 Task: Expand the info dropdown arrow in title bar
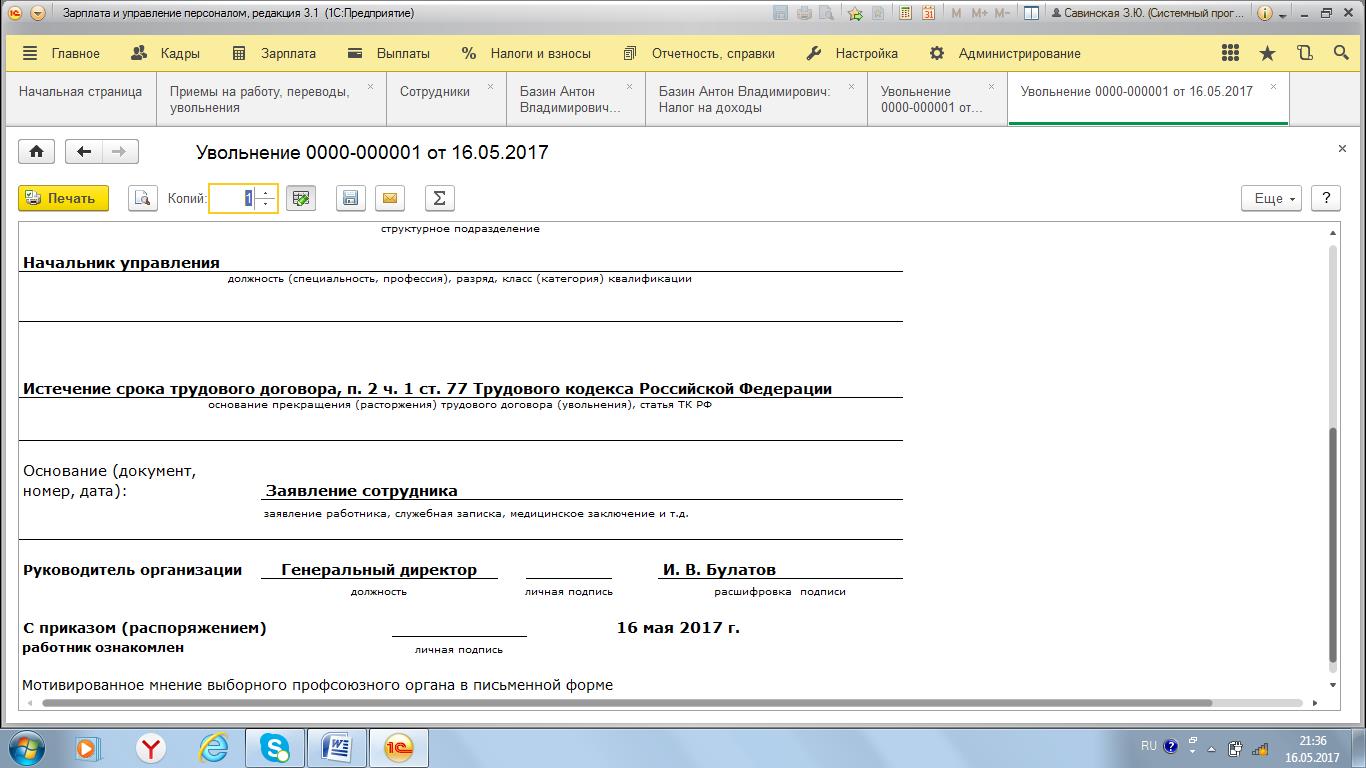1283,14
